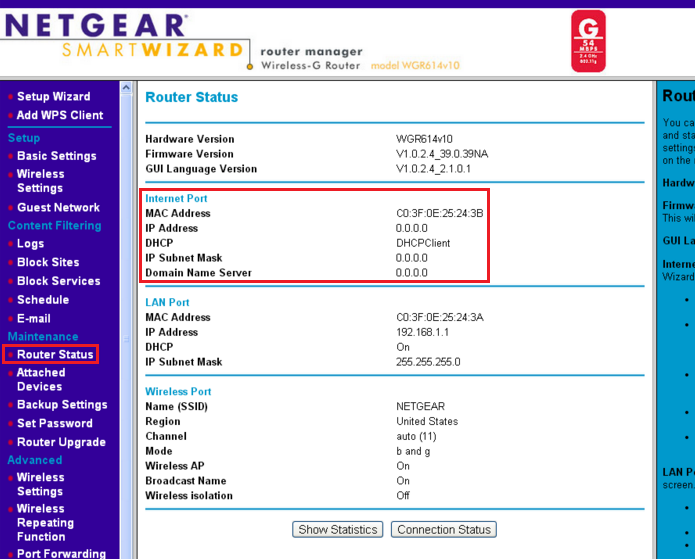Click the Connection Status button

[444, 529]
